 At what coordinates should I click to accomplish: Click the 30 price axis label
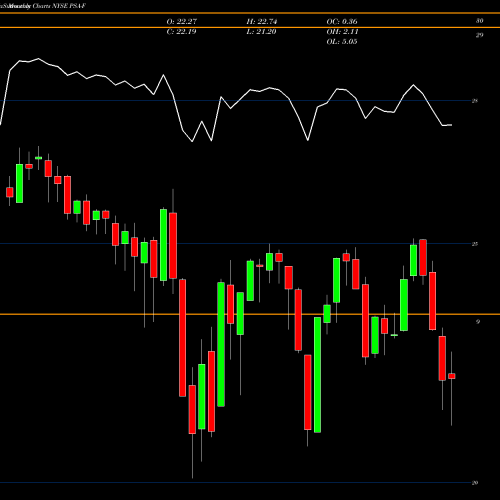(x=479, y=21)
